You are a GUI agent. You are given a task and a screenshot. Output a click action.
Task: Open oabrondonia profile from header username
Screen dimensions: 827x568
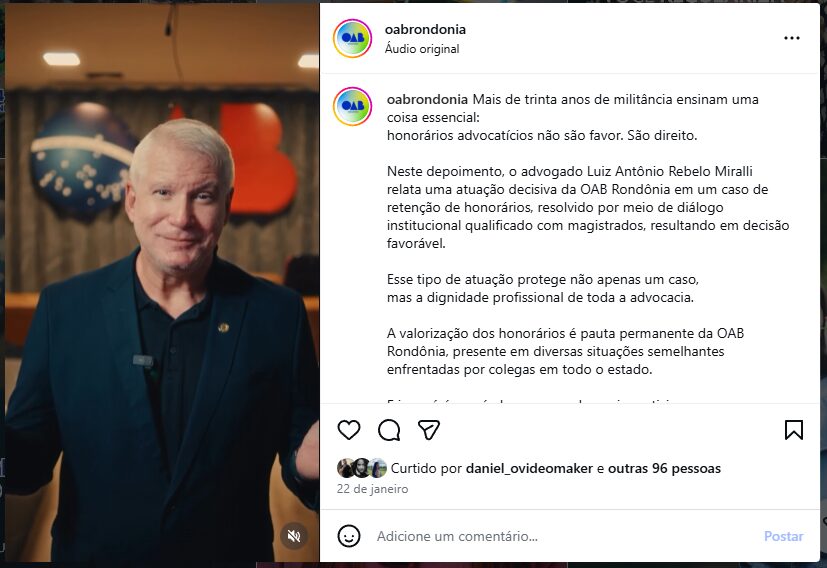click(425, 30)
